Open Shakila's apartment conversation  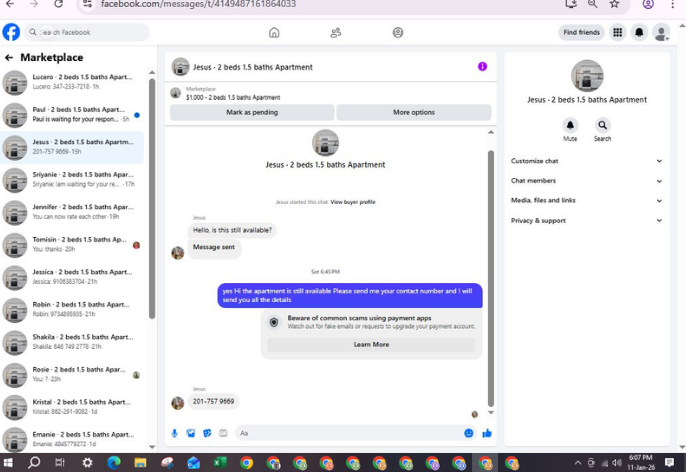pos(72,343)
